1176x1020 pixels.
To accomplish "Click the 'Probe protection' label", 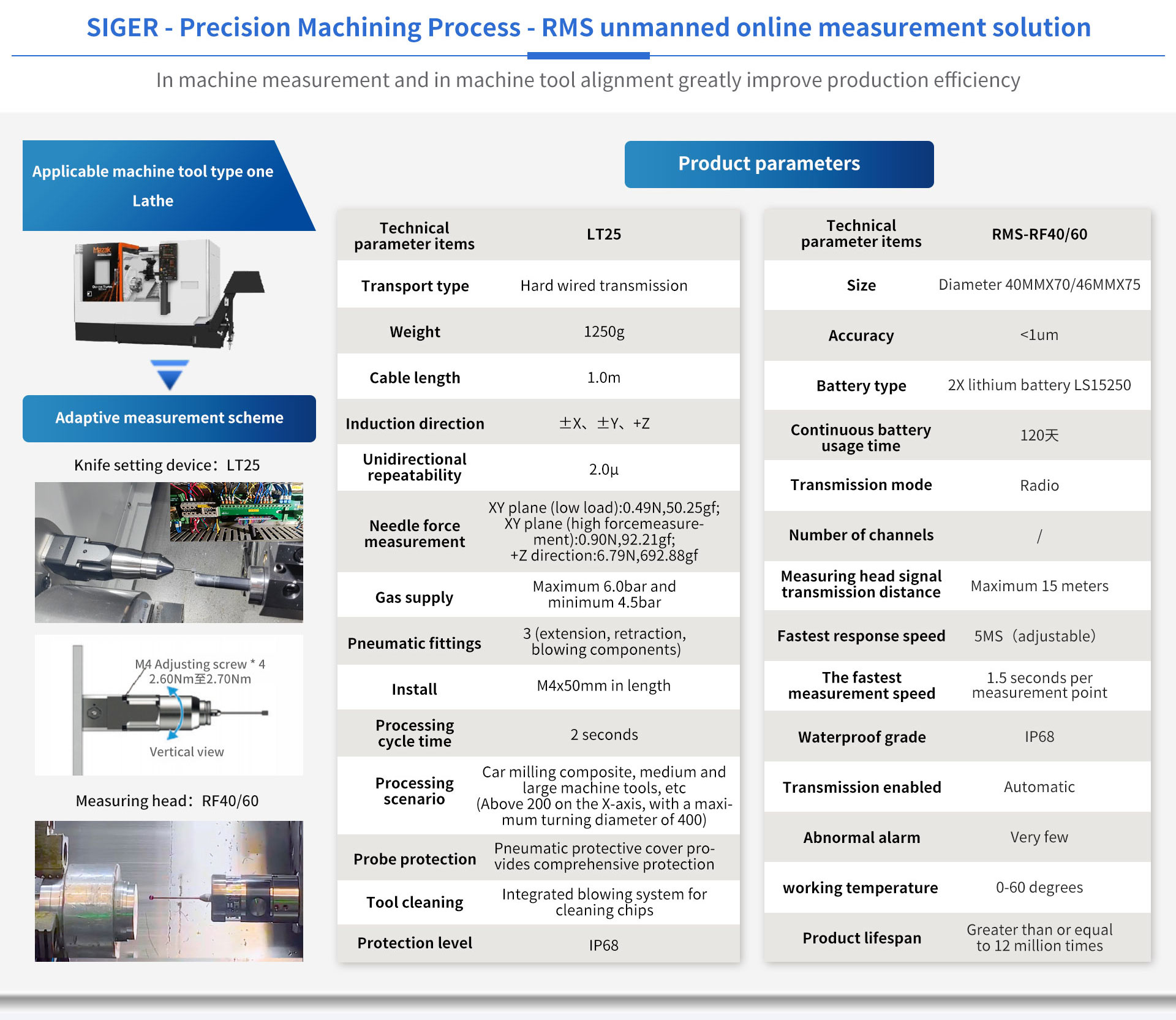I will (415, 859).
